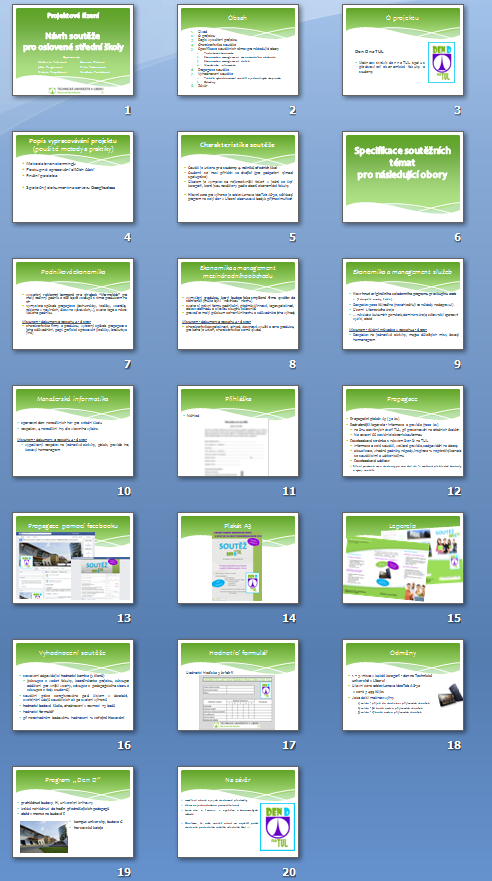Select the 'Odměny' slide thumbnail
The width and height of the screenshot is (492, 881).
[x=403, y=685]
